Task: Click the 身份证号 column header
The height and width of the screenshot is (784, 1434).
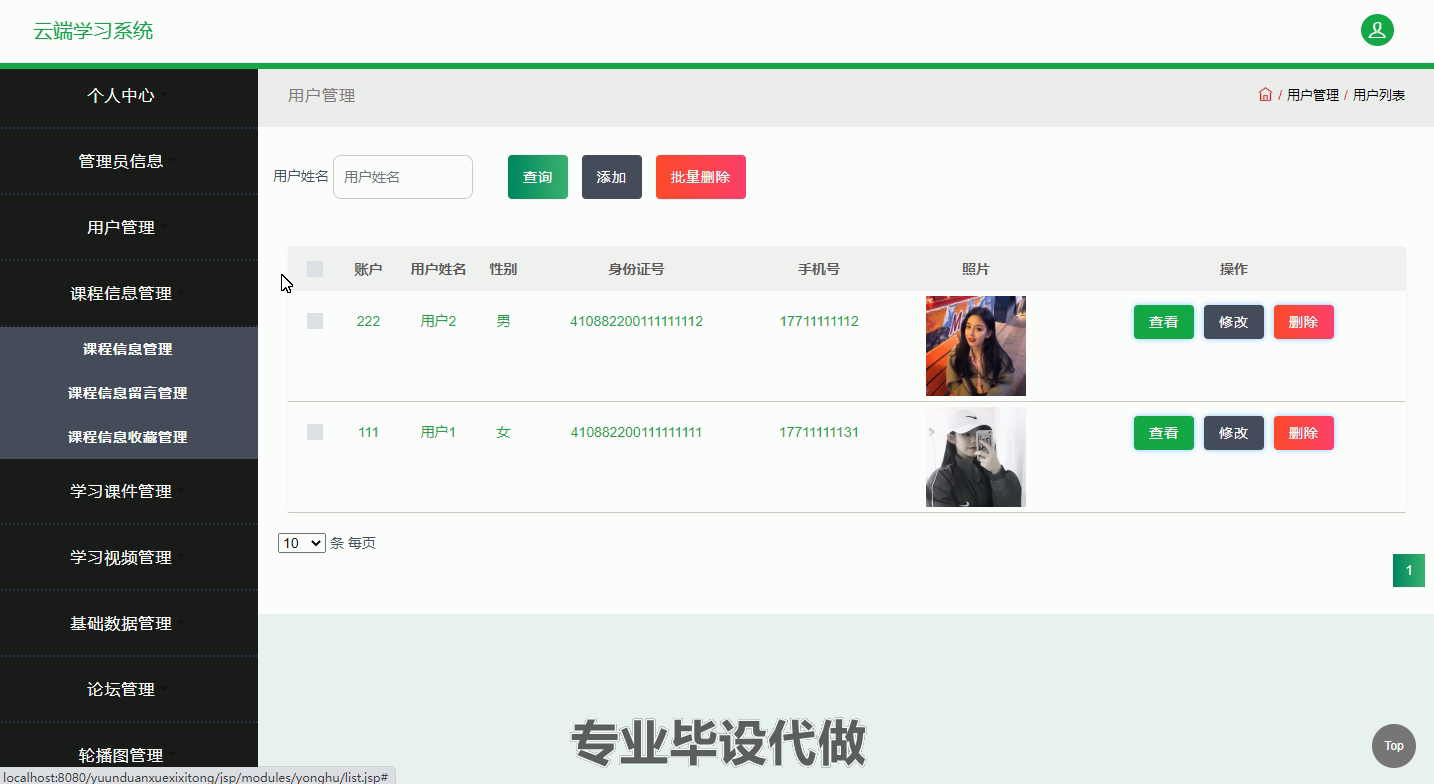Action: point(636,269)
